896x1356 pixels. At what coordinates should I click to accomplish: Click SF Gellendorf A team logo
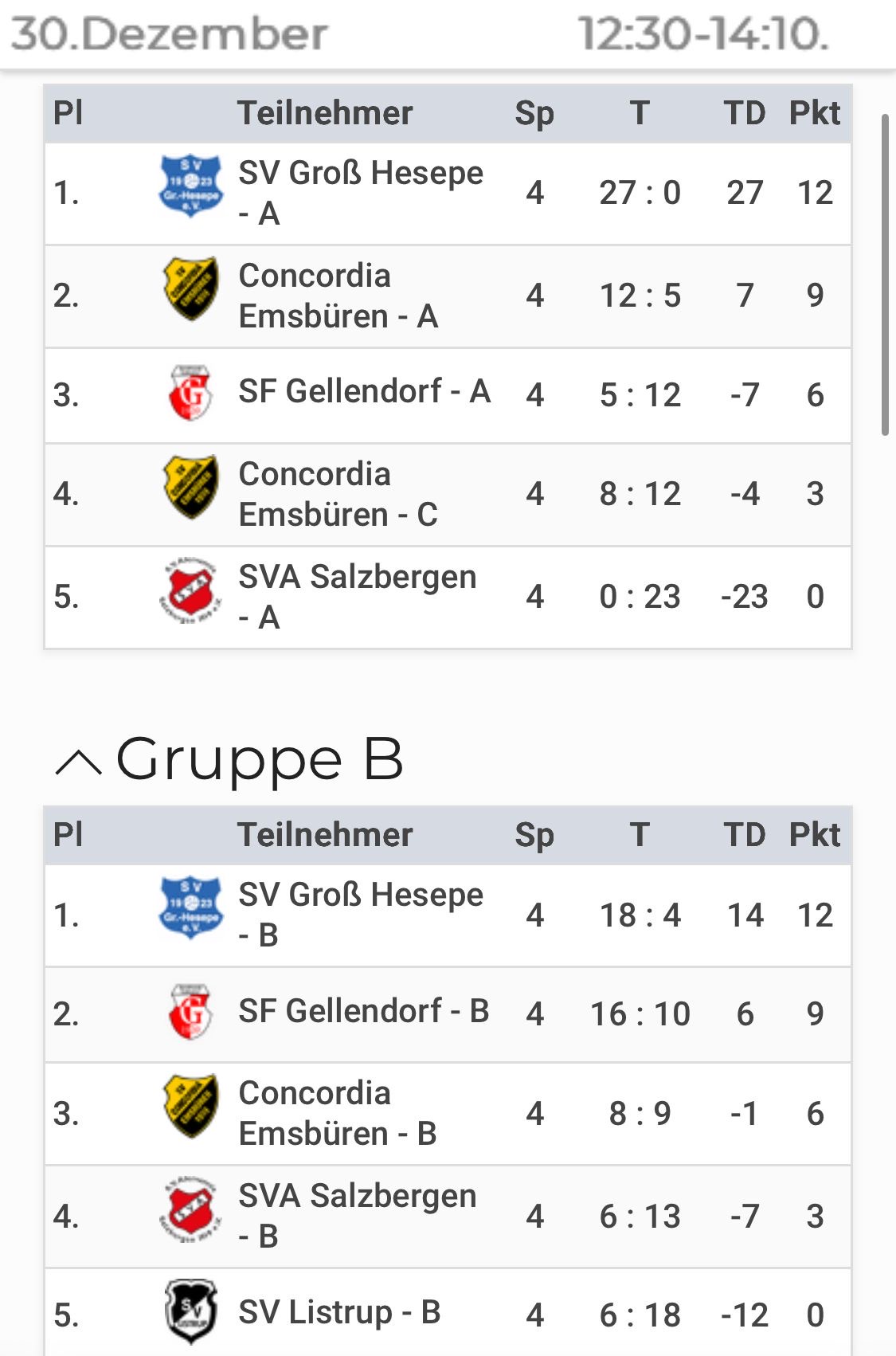pos(191,393)
